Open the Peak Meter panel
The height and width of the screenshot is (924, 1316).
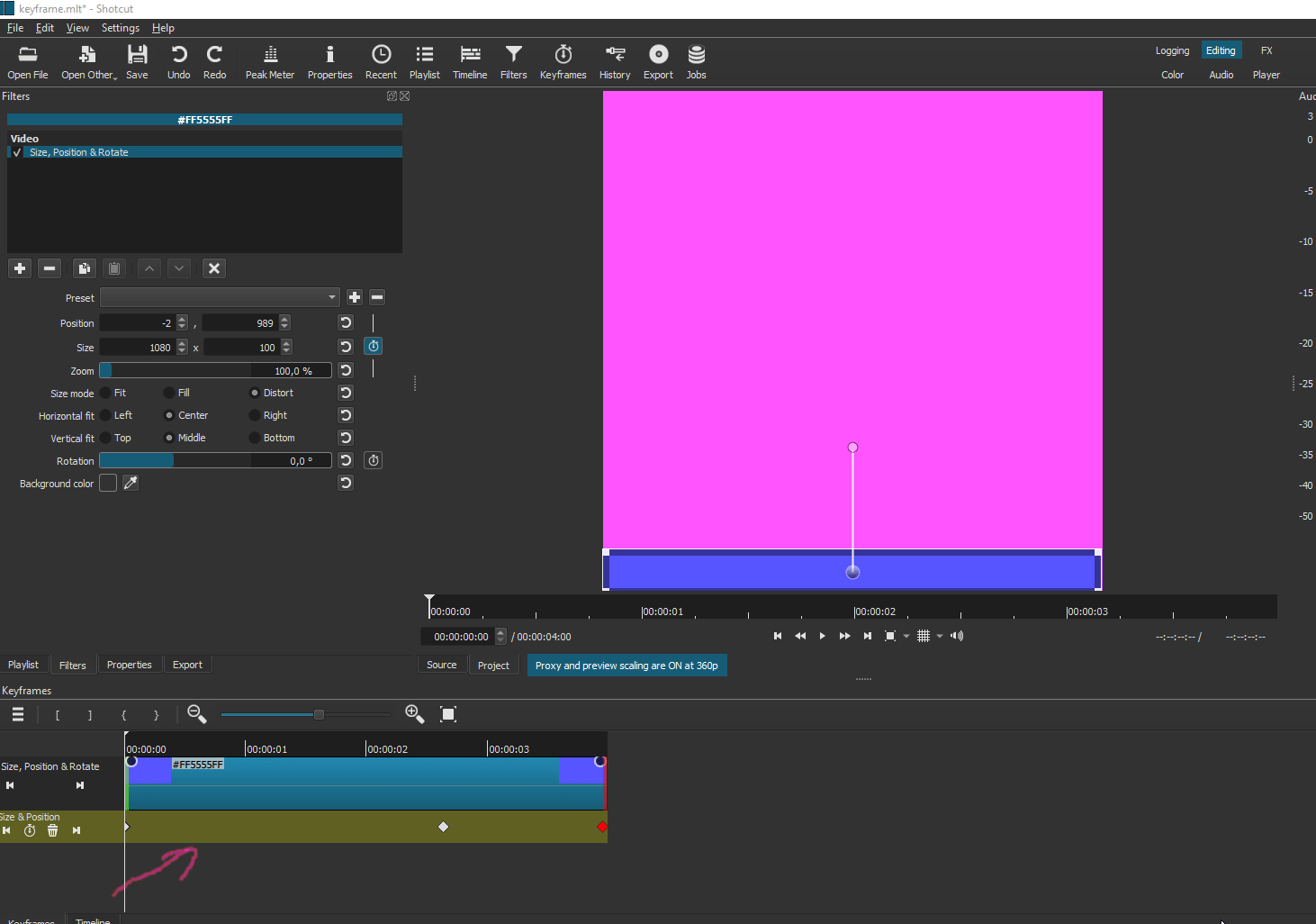pyautogui.click(x=269, y=61)
